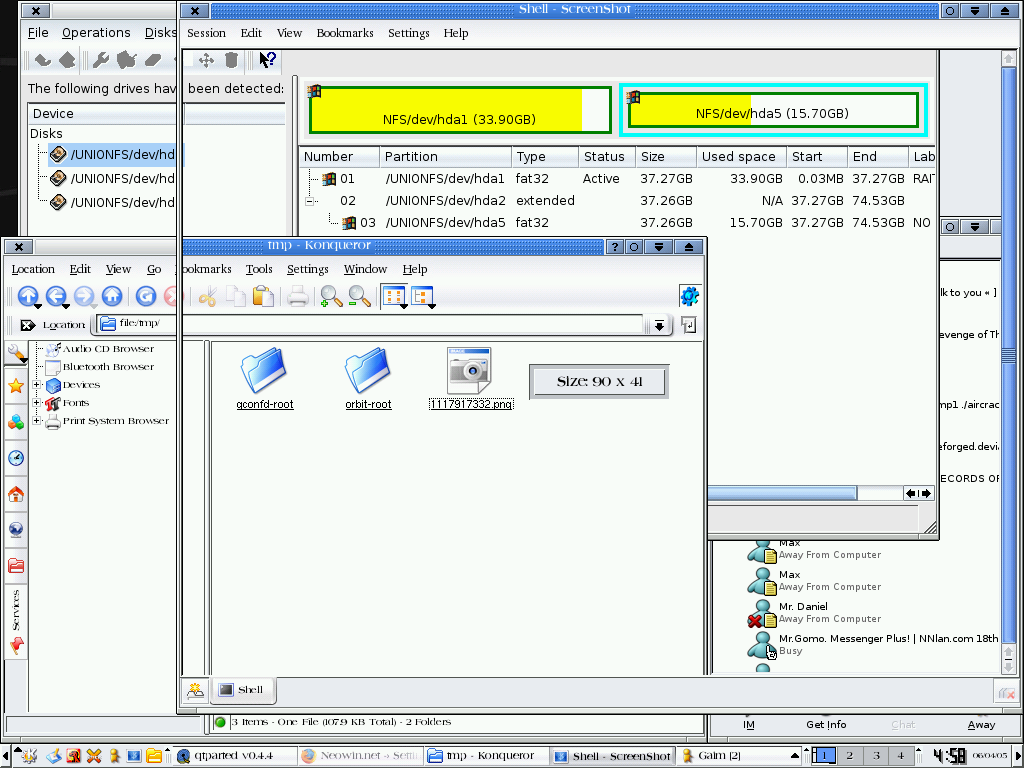Click the red bookmarks star in Konqueror sidebar

pos(16,387)
